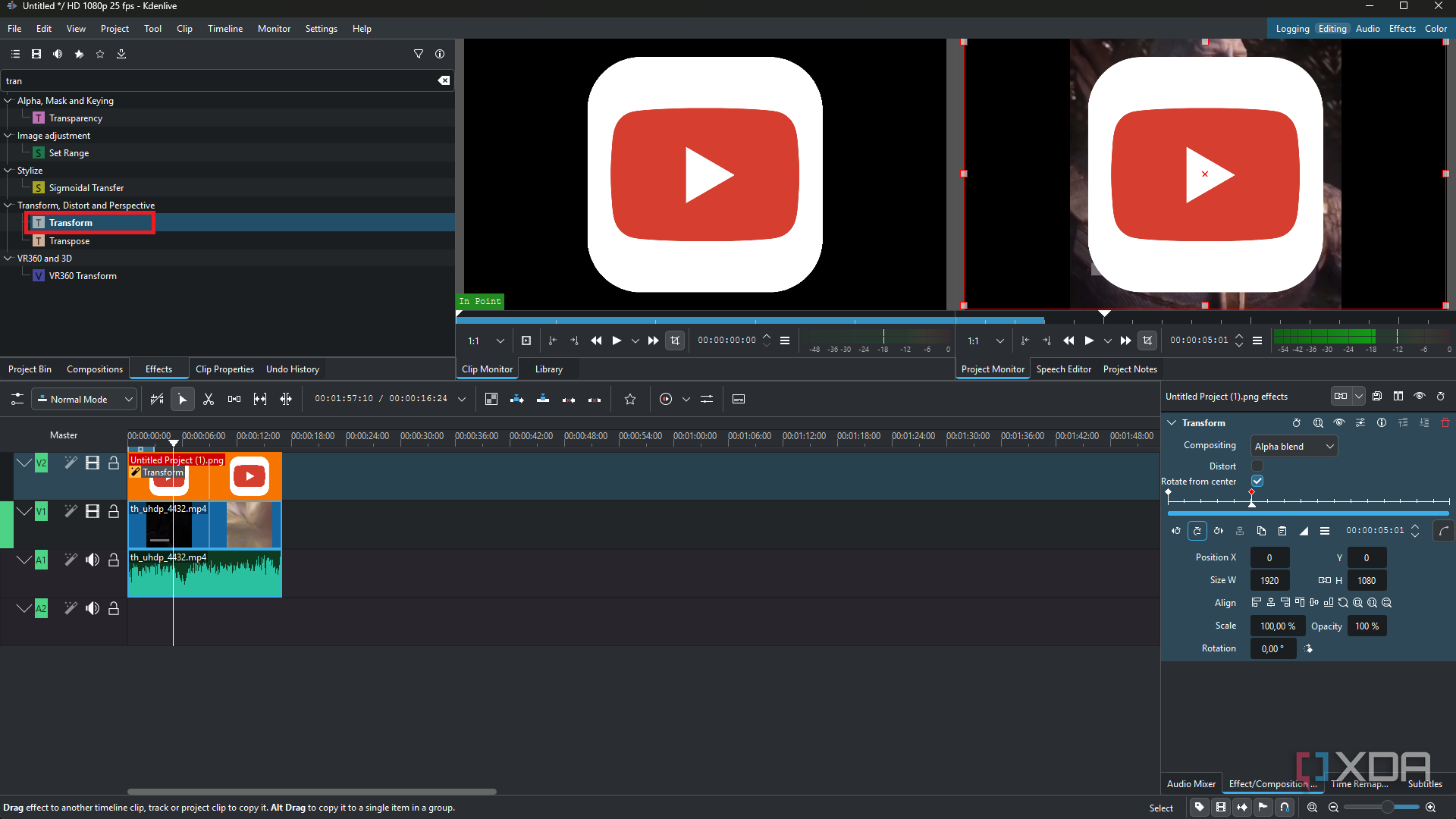Image resolution: width=1456 pixels, height=819 pixels.
Task: Click the Clip Monitor progress ruler
Action: tap(705, 320)
